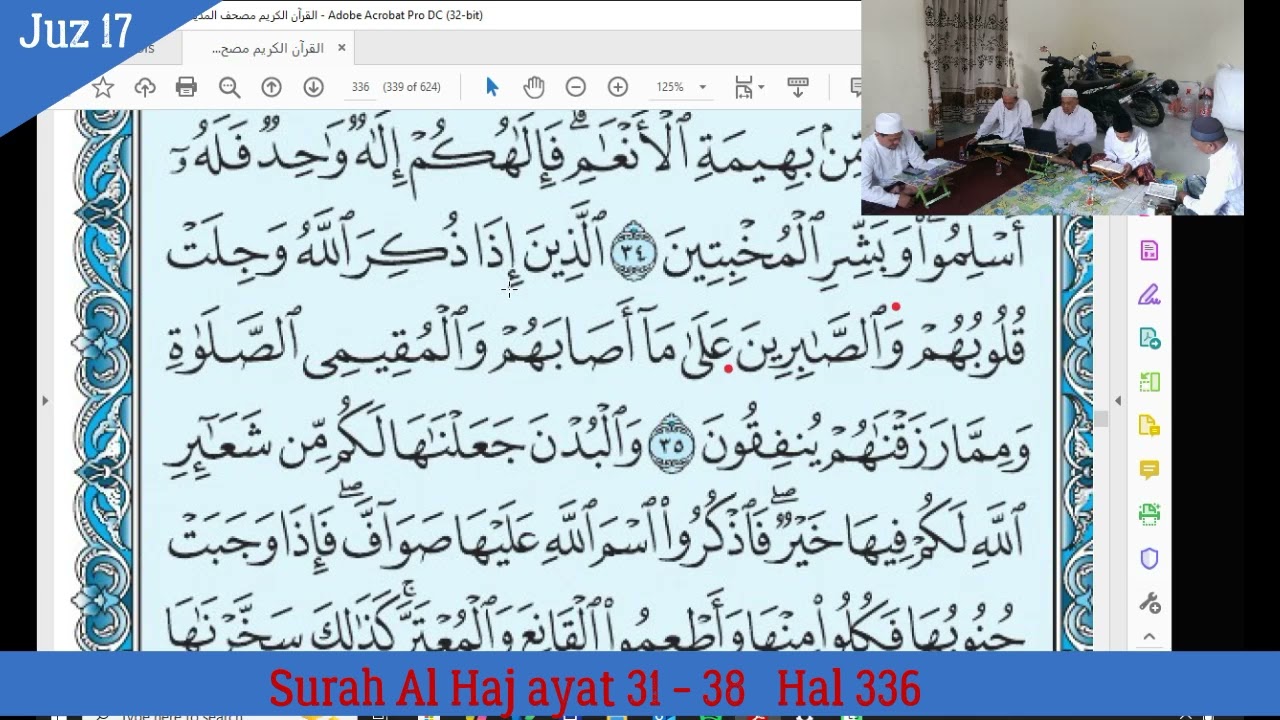This screenshot has height=720, width=1280.
Task: Click the scrolling mode keyboard icon
Action: tap(797, 87)
